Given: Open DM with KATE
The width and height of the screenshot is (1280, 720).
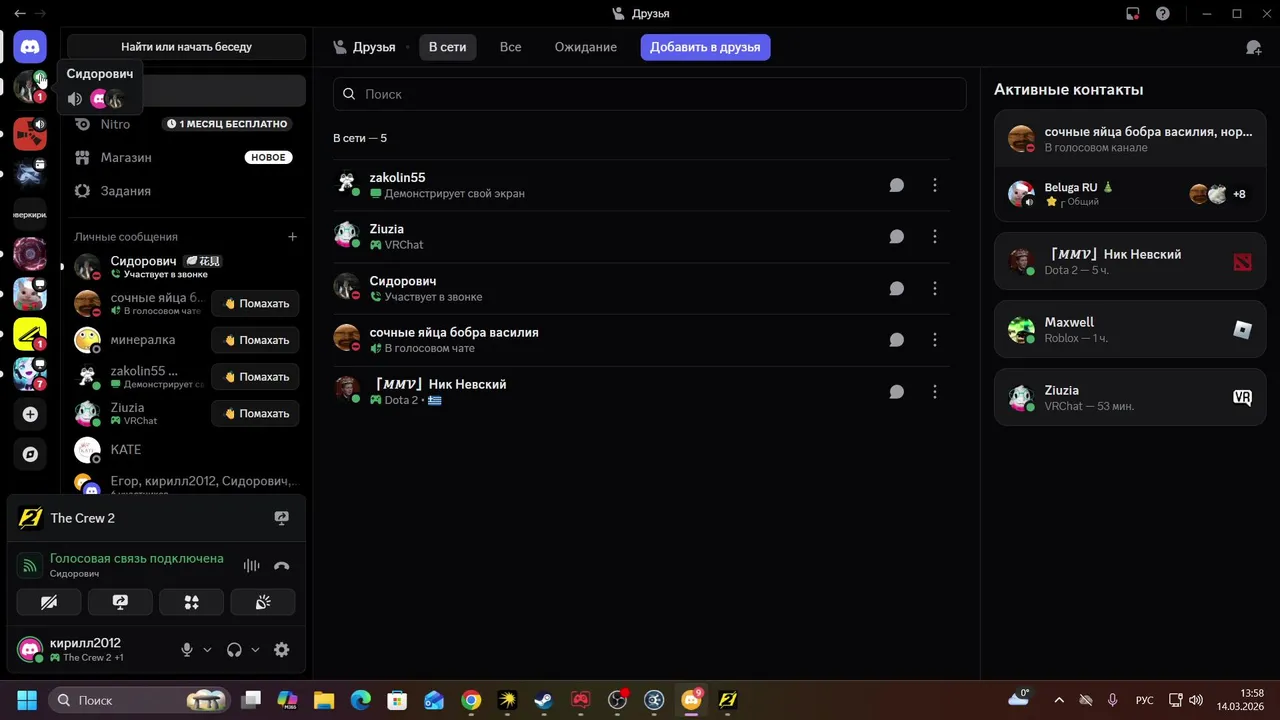Looking at the screenshot, I should (x=184, y=450).
